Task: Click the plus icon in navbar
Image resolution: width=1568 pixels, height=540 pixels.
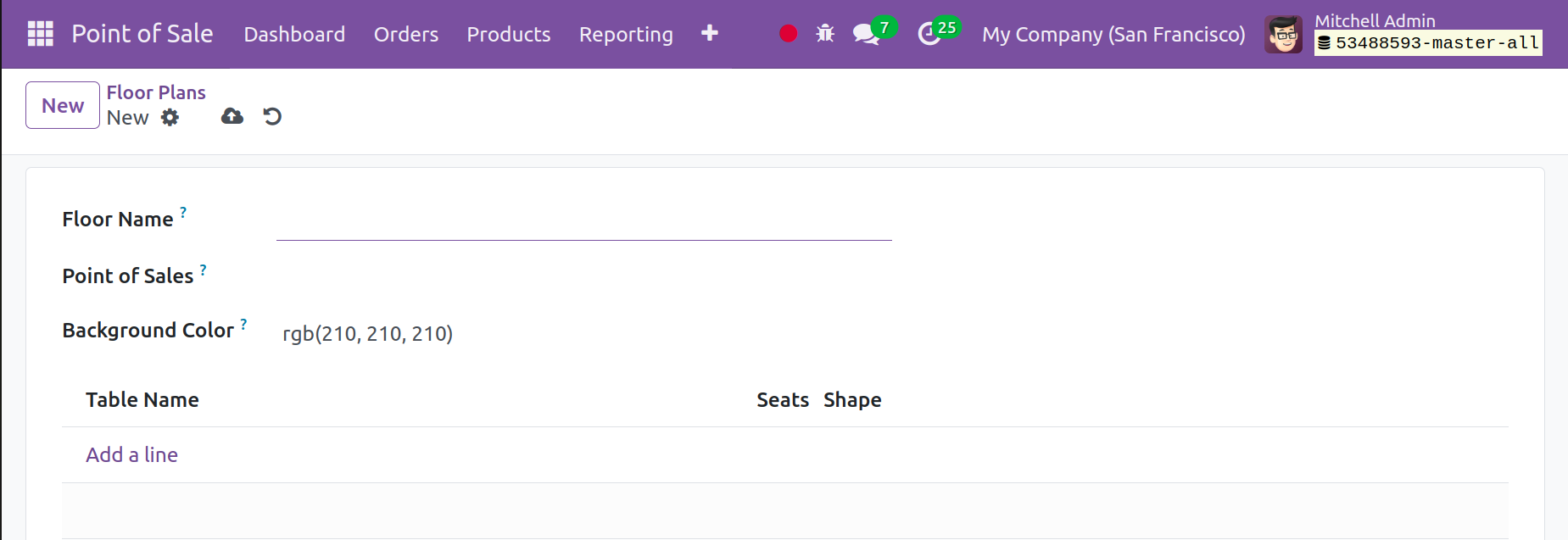Action: coord(710,33)
